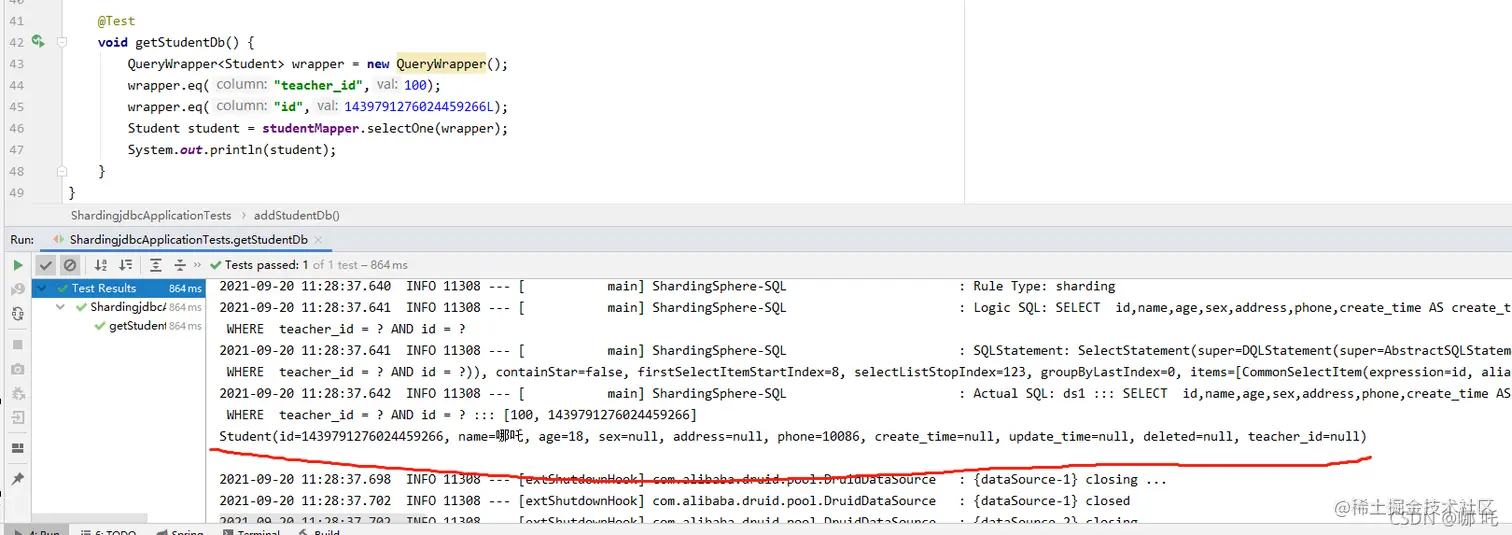Fold the getStudentDb method at line 42
This screenshot has height=535, width=1512.
(63, 42)
